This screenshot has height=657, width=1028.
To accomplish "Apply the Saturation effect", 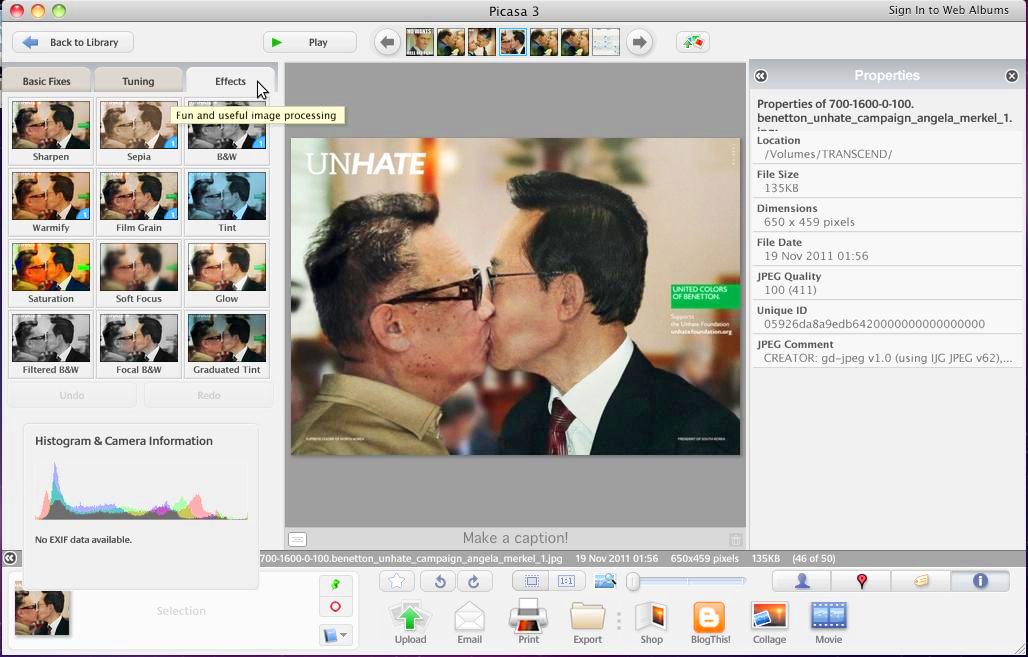I will point(50,272).
